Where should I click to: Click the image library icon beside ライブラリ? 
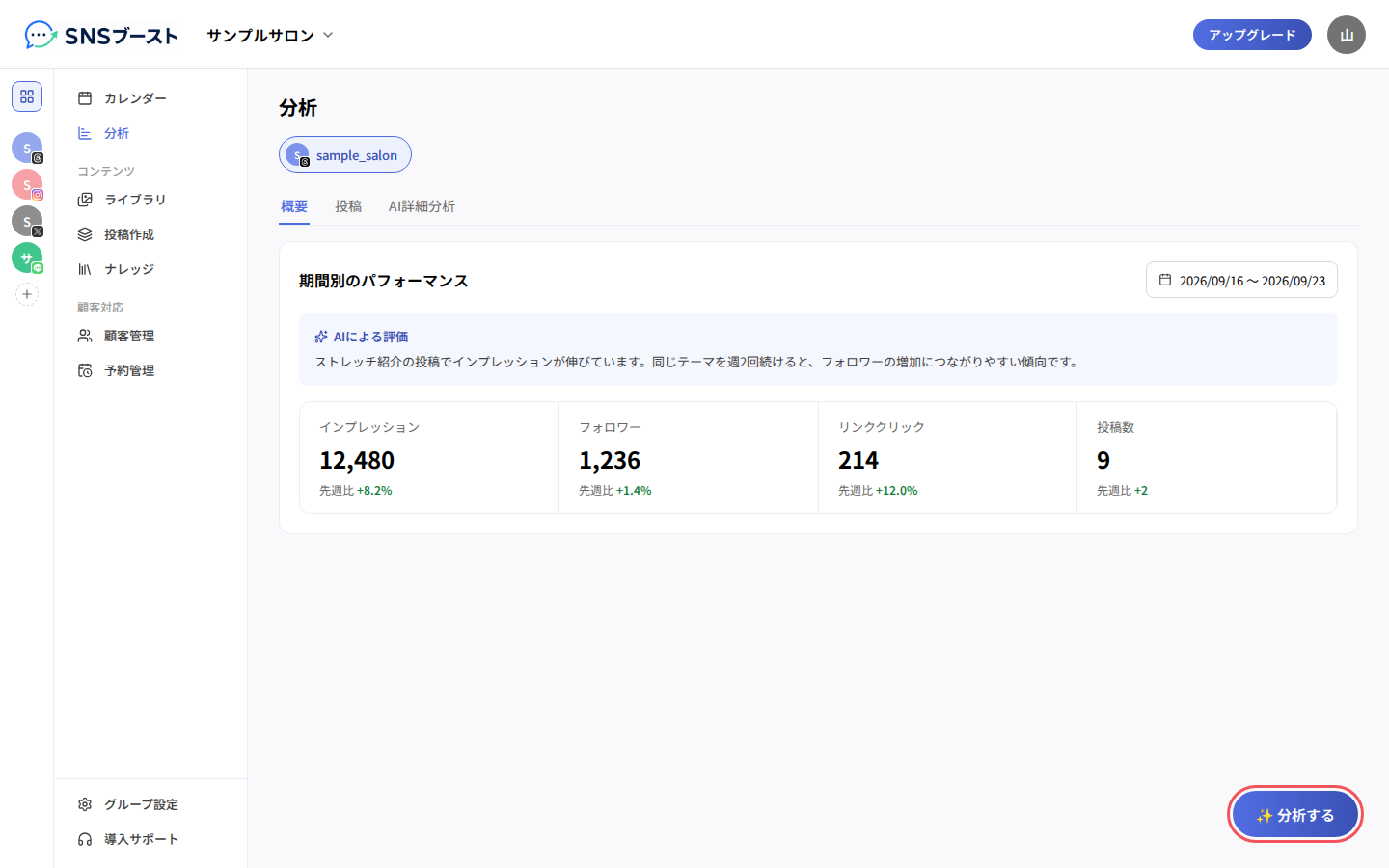[85, 200]
